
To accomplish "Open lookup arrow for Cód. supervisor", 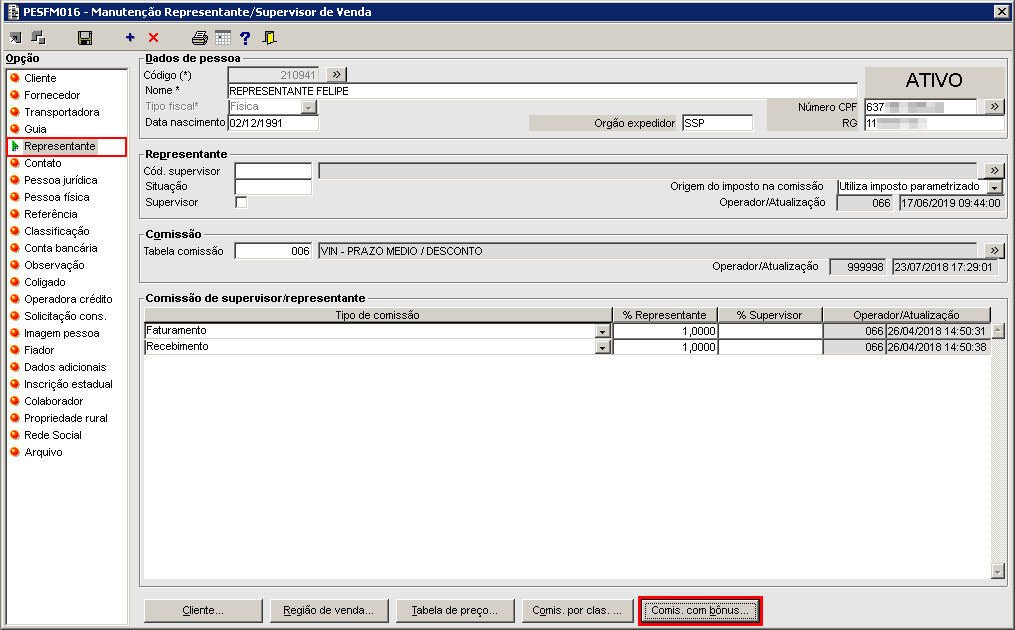I will click(994, 171).
